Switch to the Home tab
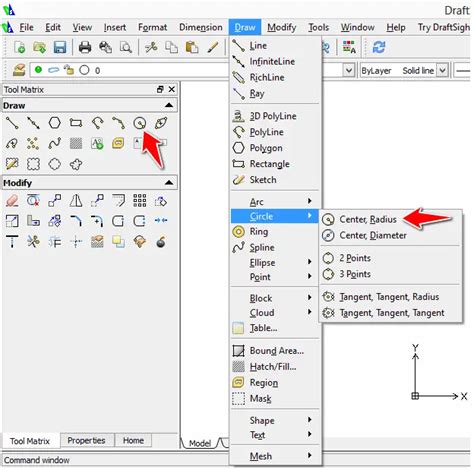This screenshot has height=470, width=474. coord(133,441)
